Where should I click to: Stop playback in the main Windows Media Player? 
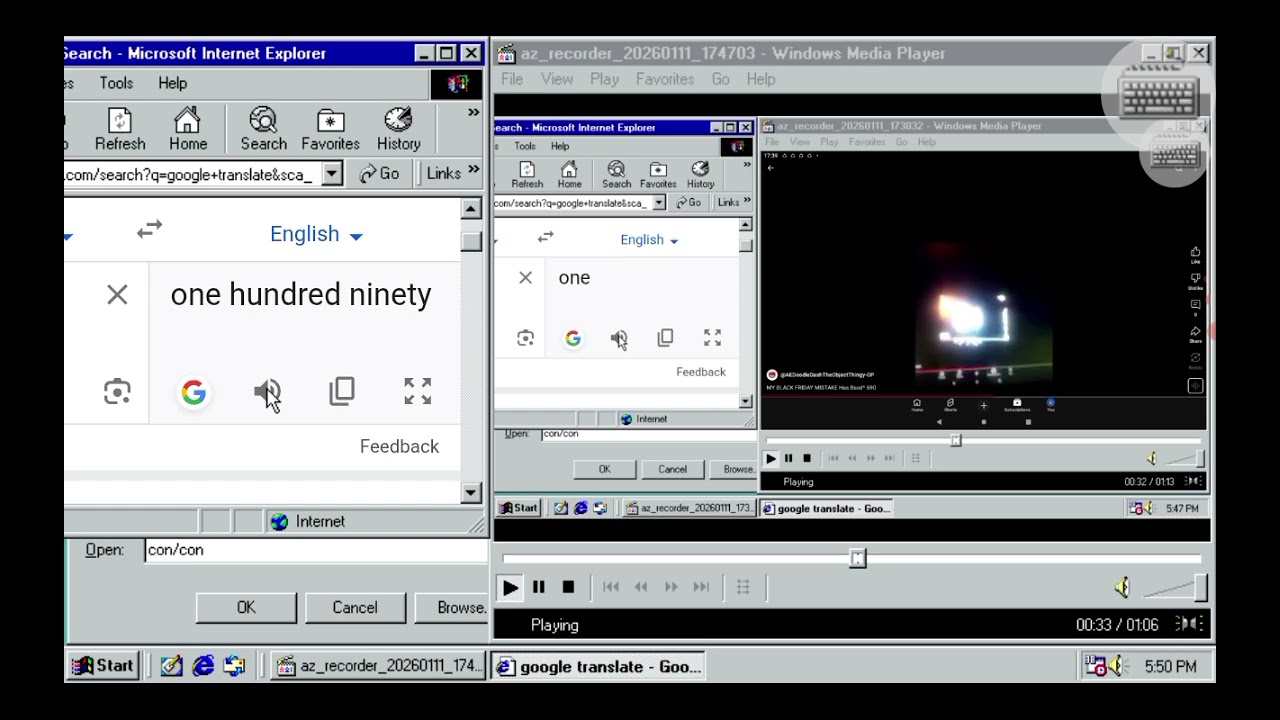568,587
